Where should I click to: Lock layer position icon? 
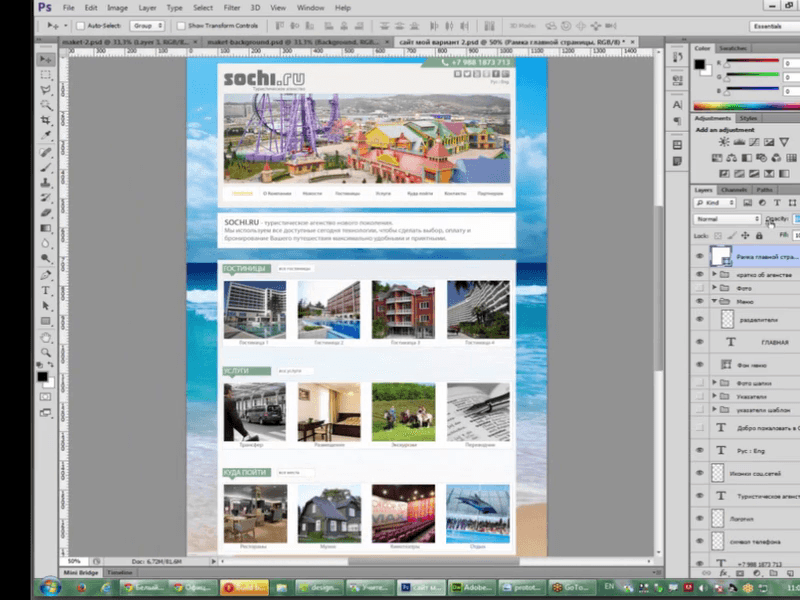pyautogui.click(x=745, y=236)
